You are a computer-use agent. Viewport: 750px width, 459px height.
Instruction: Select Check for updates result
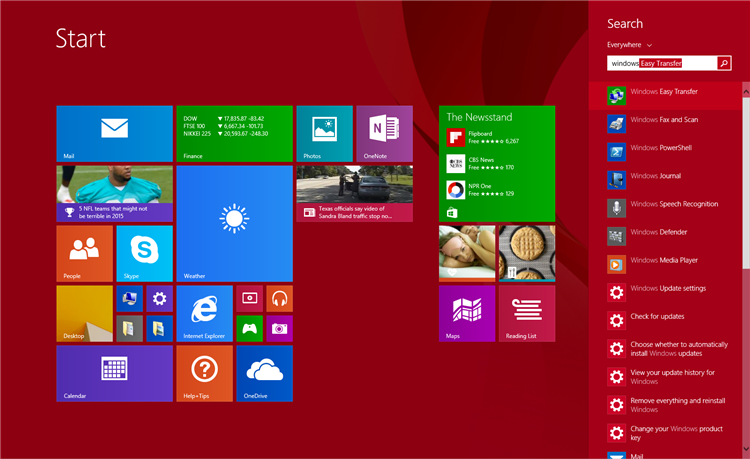[665, 320]
